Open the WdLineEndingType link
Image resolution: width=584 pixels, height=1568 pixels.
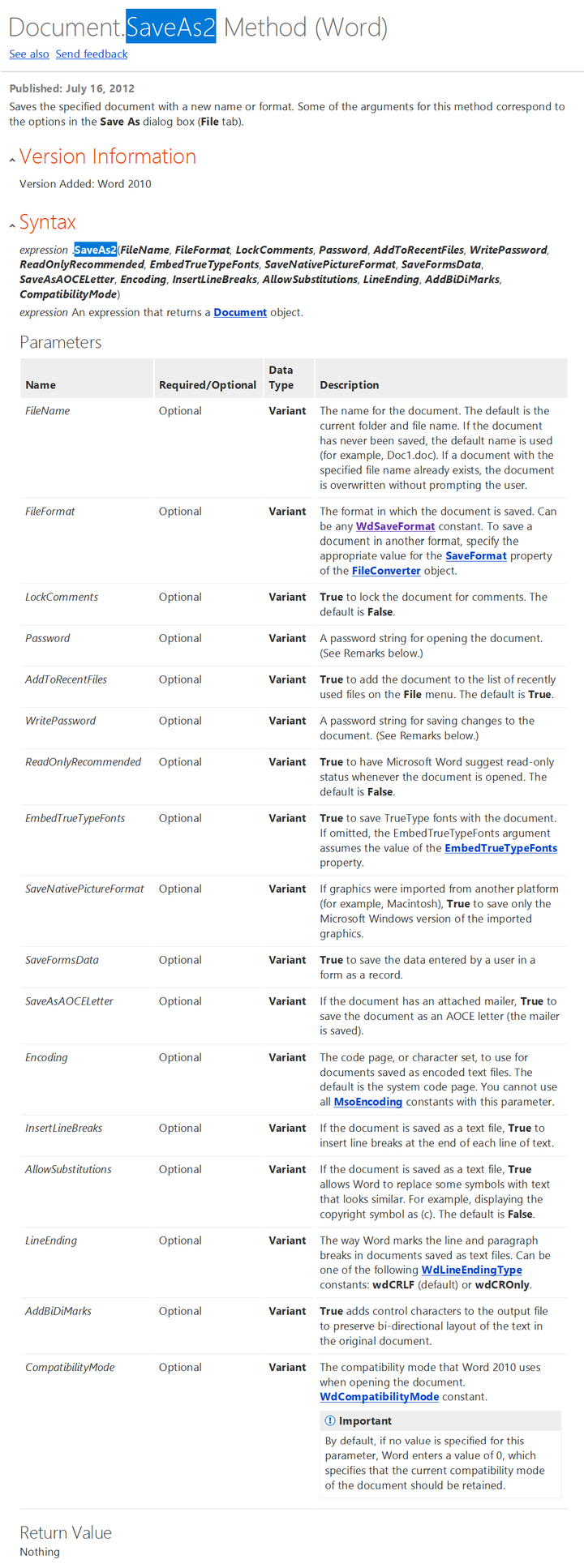click(471, 1270)
